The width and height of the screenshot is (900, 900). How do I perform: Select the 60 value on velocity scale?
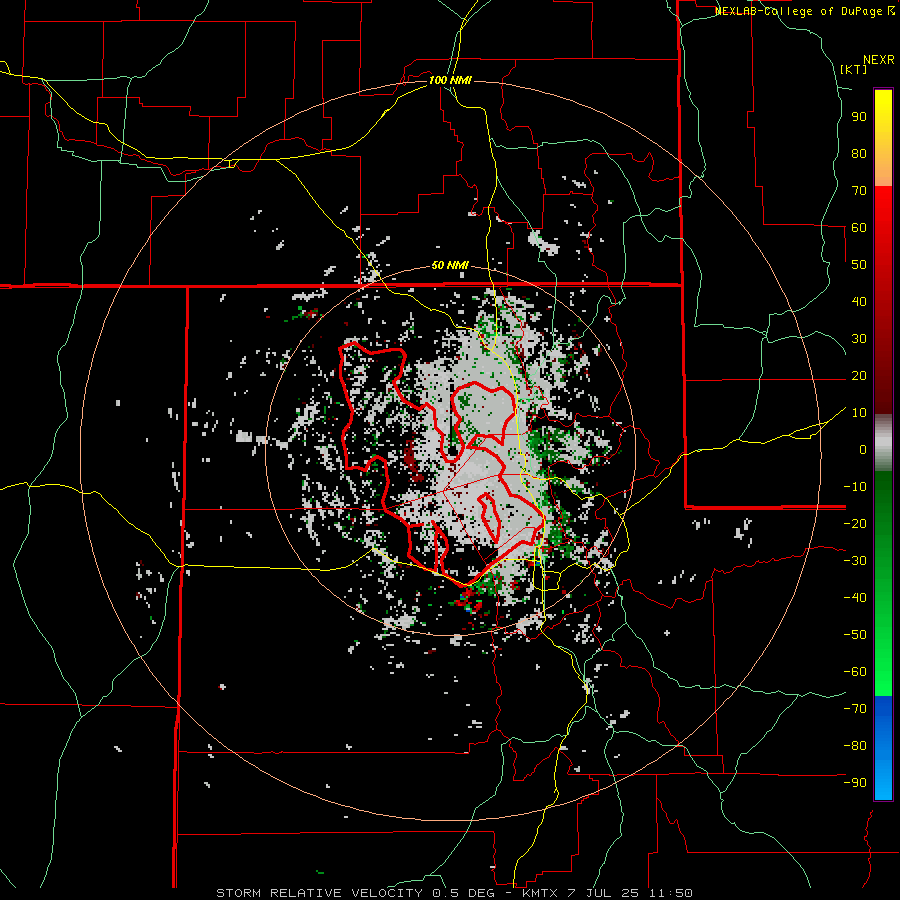tap(859, 228)
